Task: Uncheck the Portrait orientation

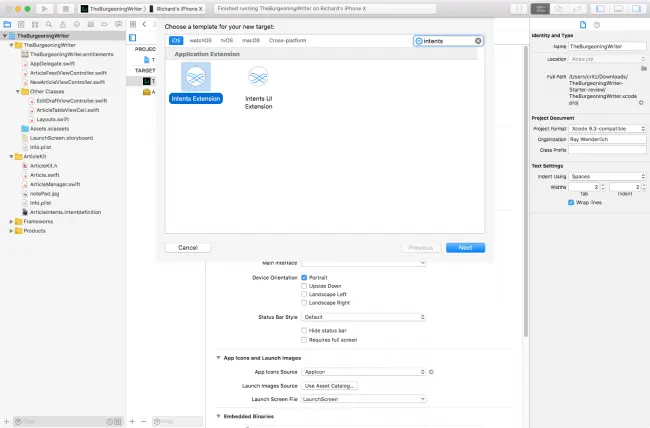Action: 304,277
